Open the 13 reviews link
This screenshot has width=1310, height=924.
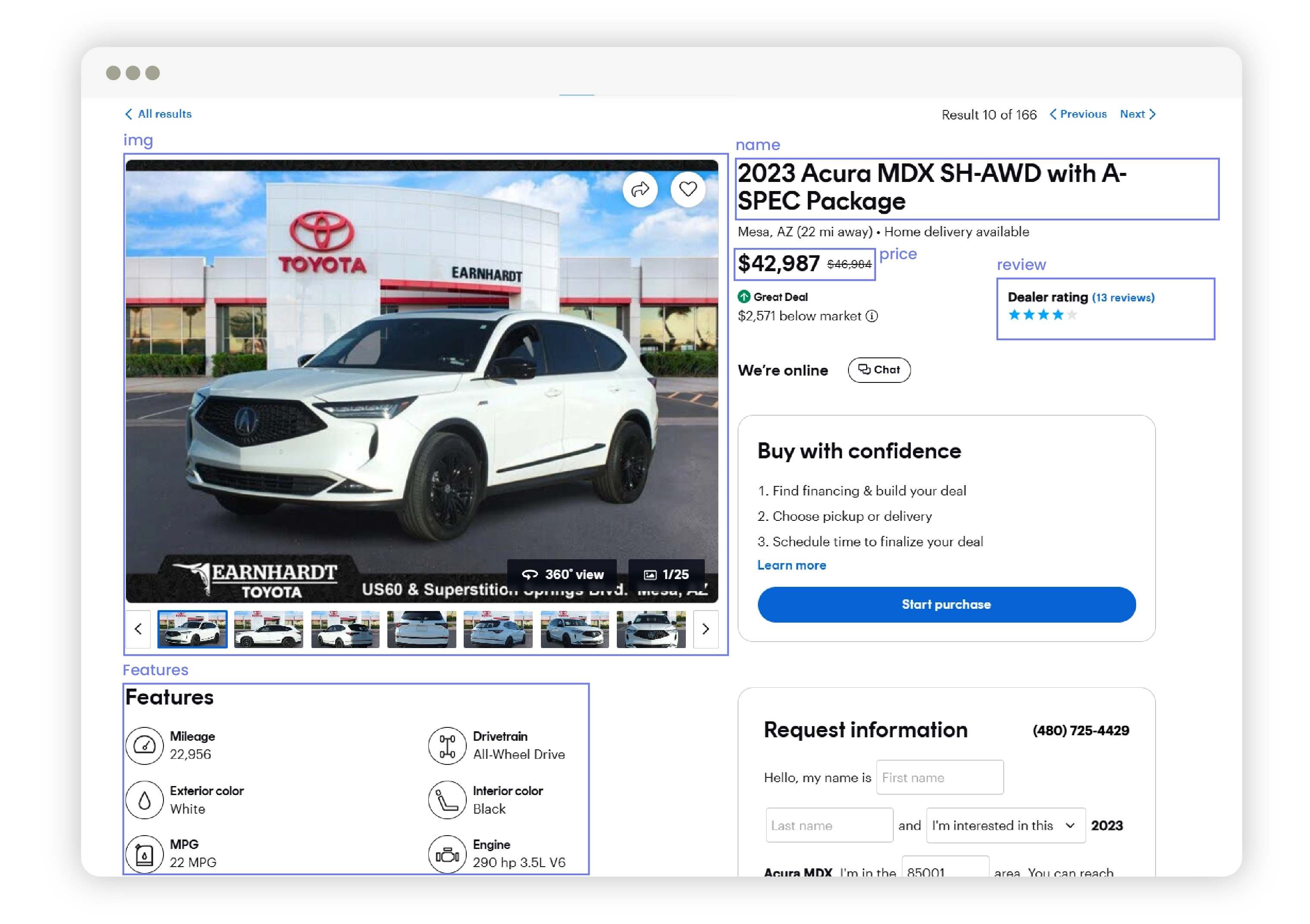click(x=1123, y=298)
